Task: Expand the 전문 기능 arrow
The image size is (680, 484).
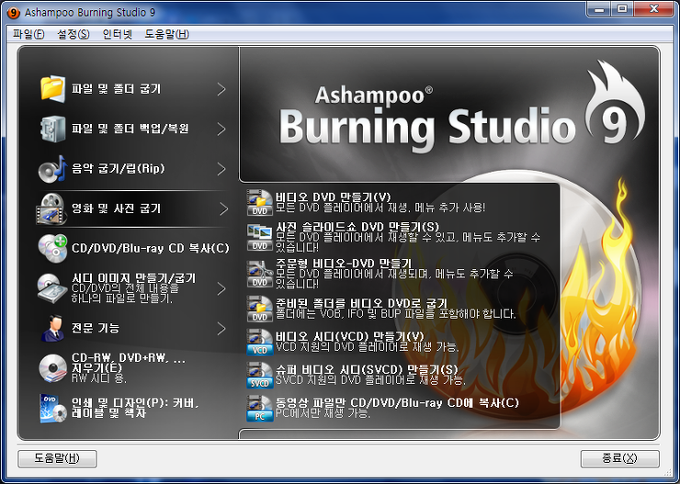Action: coord(222,328)
